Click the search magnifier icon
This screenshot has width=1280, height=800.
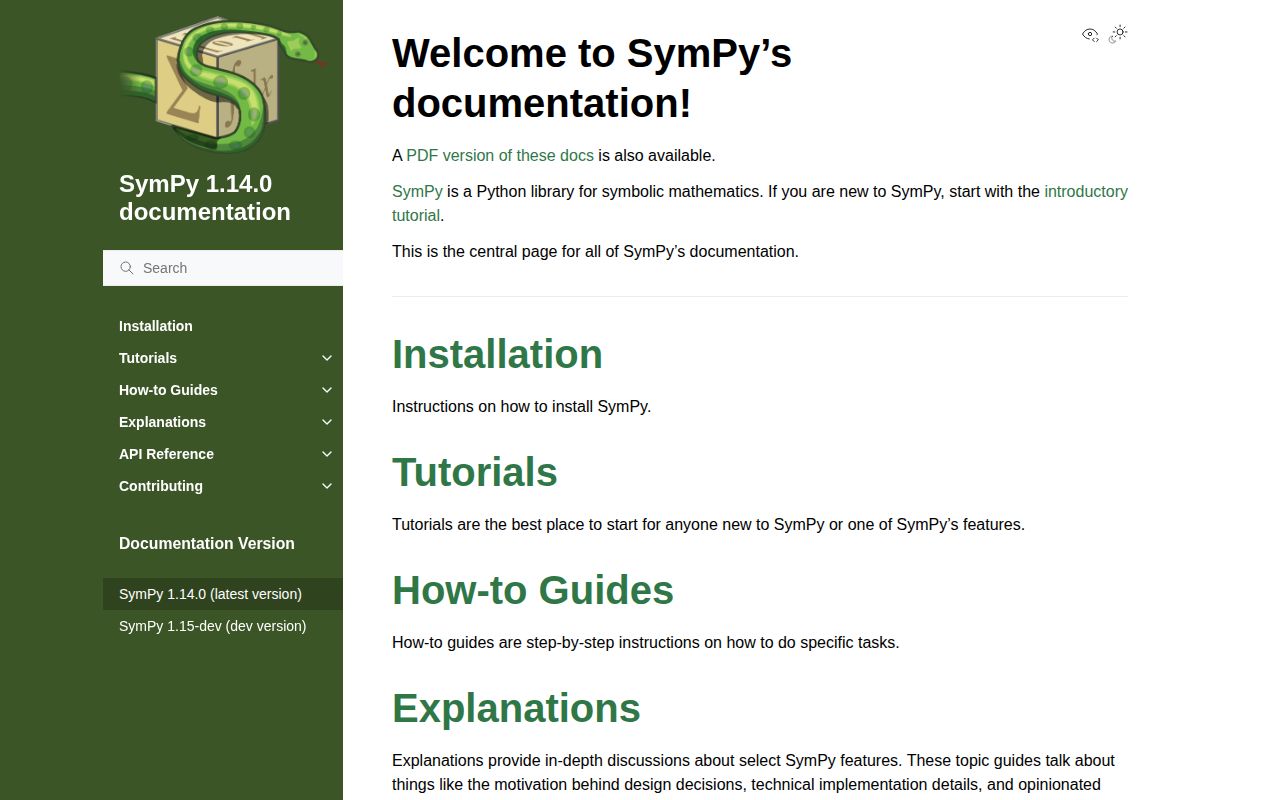pos(127,268)
